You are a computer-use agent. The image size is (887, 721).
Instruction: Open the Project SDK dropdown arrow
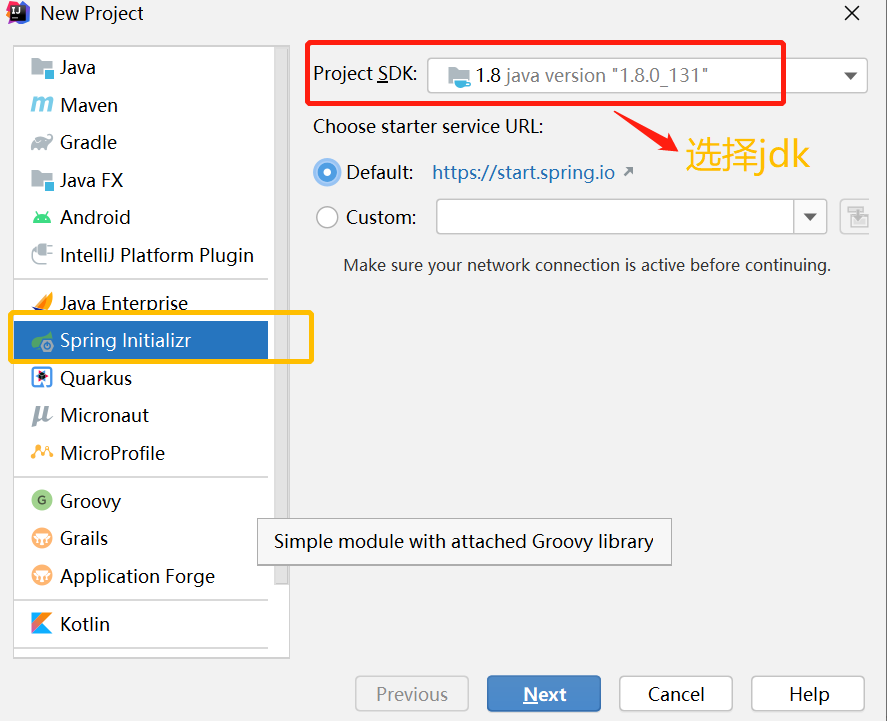[850, 76]
